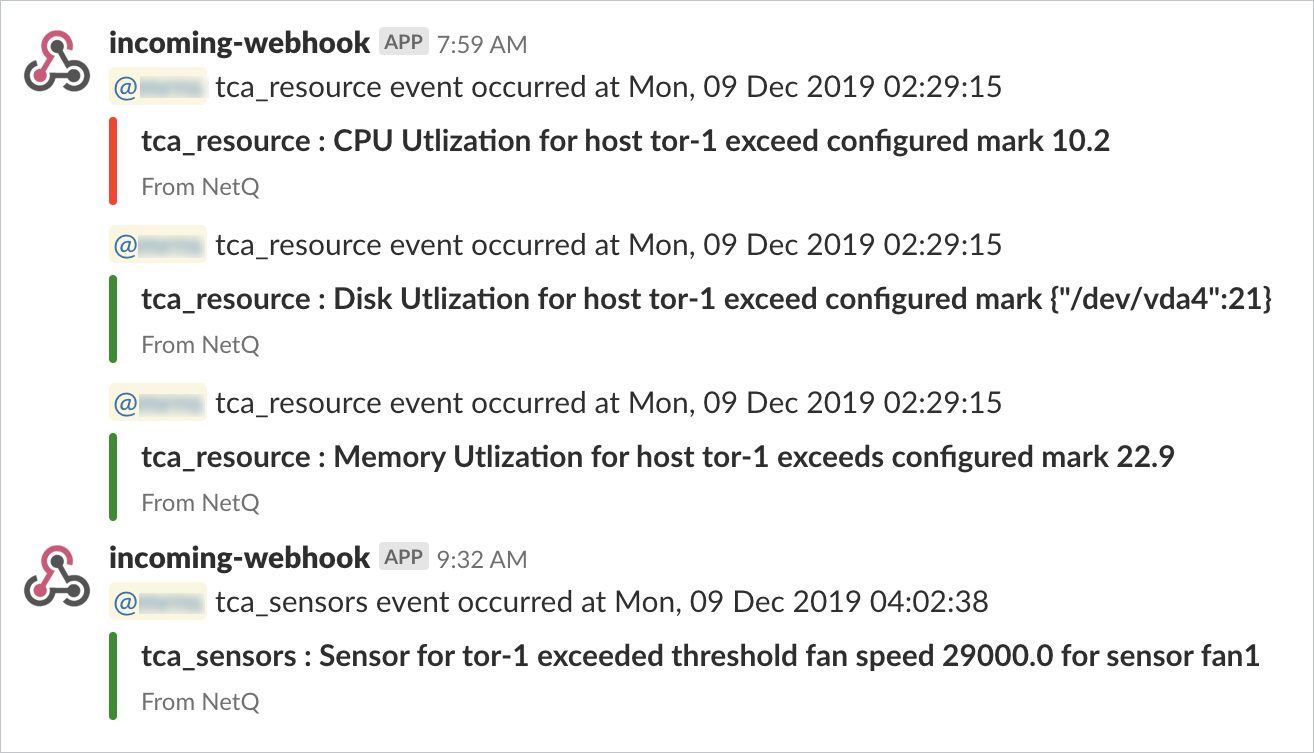
Task: Click the green bar beside Memory Utlization alert
Action: click(x=114, y=477)
